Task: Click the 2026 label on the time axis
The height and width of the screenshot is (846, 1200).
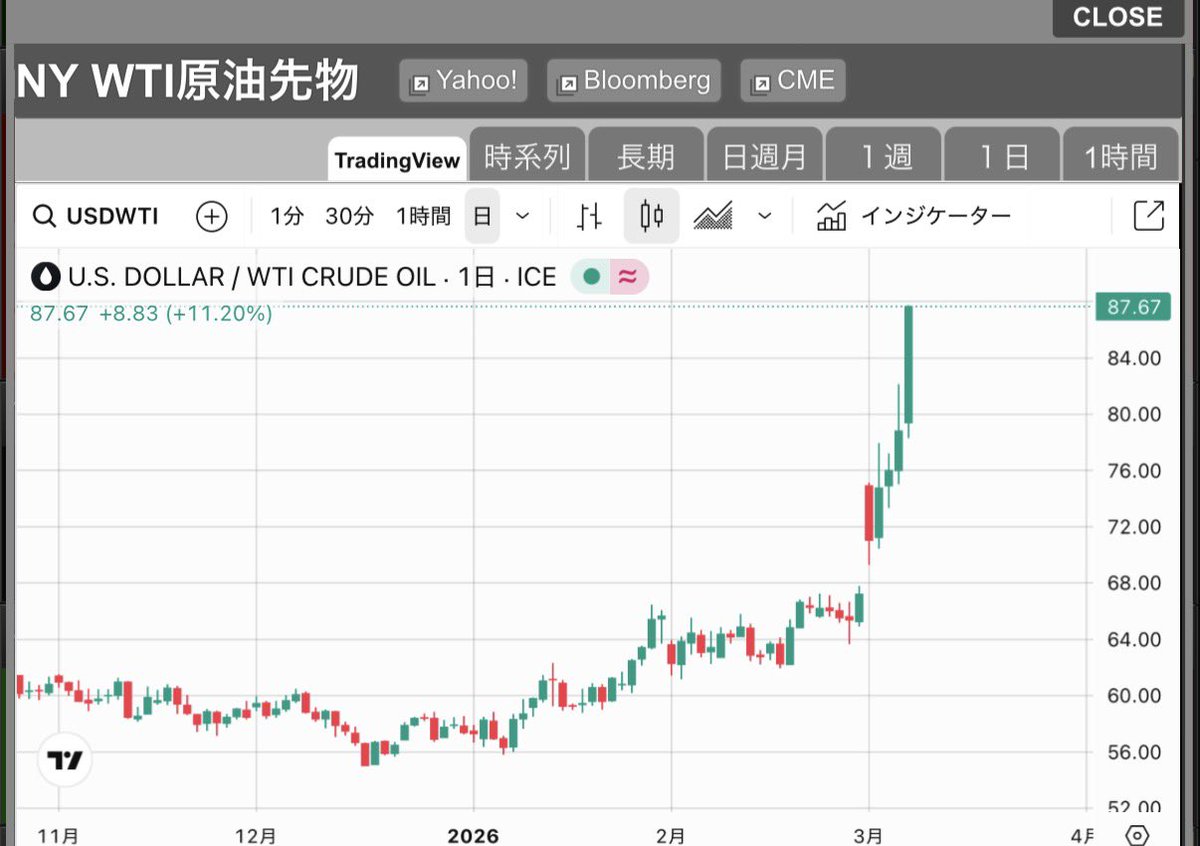Action: point(473,835)
